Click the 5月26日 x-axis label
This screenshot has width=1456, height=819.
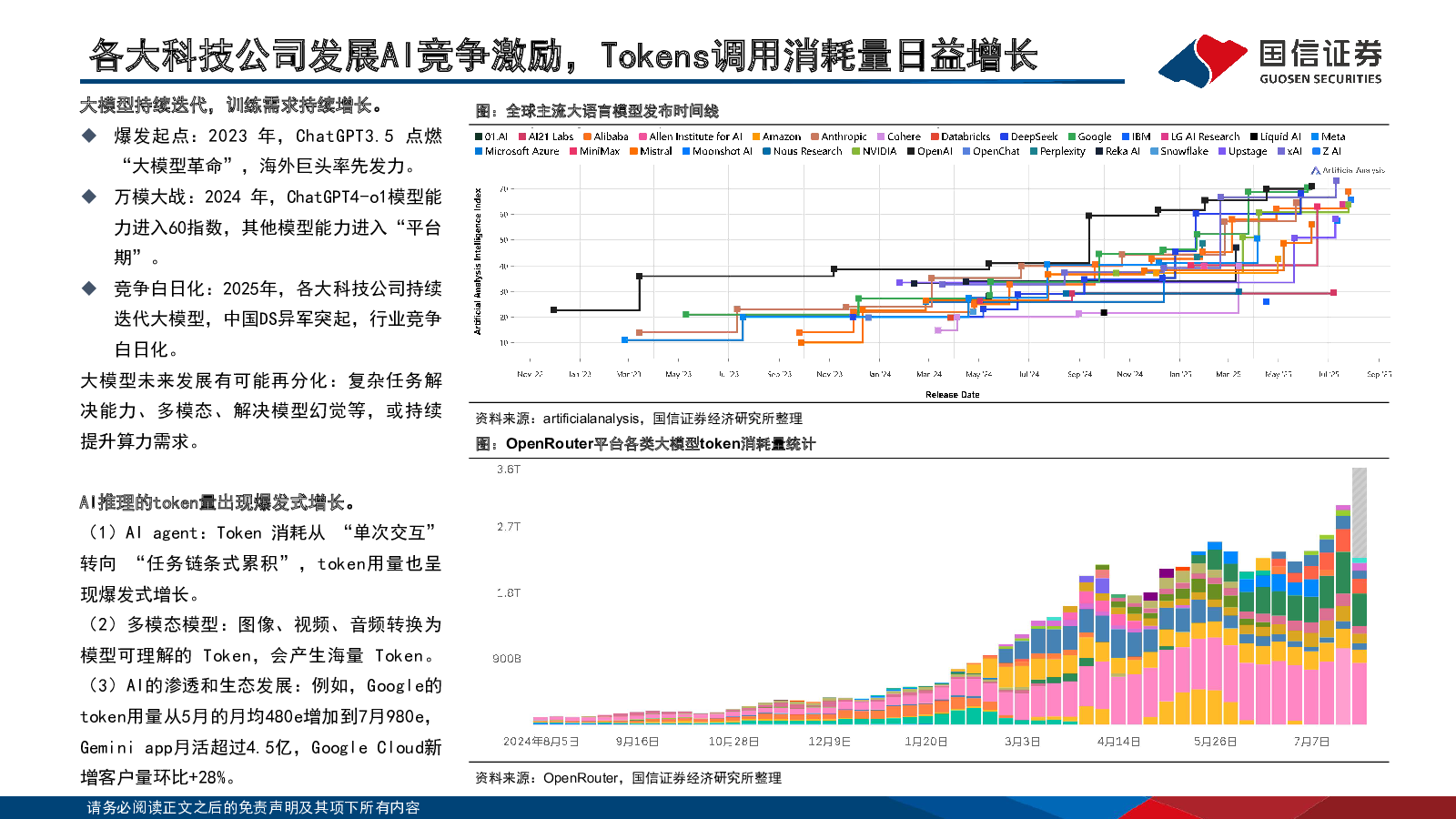coord(1216,742)
